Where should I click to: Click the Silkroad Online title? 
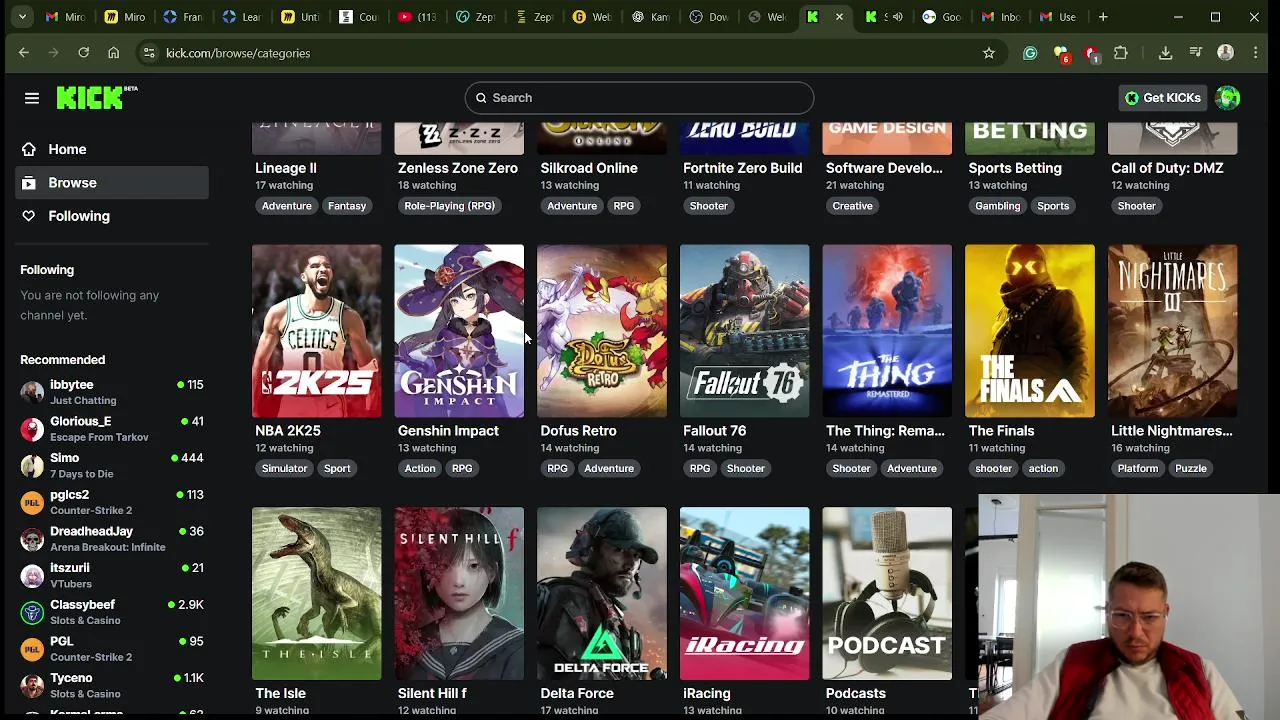[589, 168]
